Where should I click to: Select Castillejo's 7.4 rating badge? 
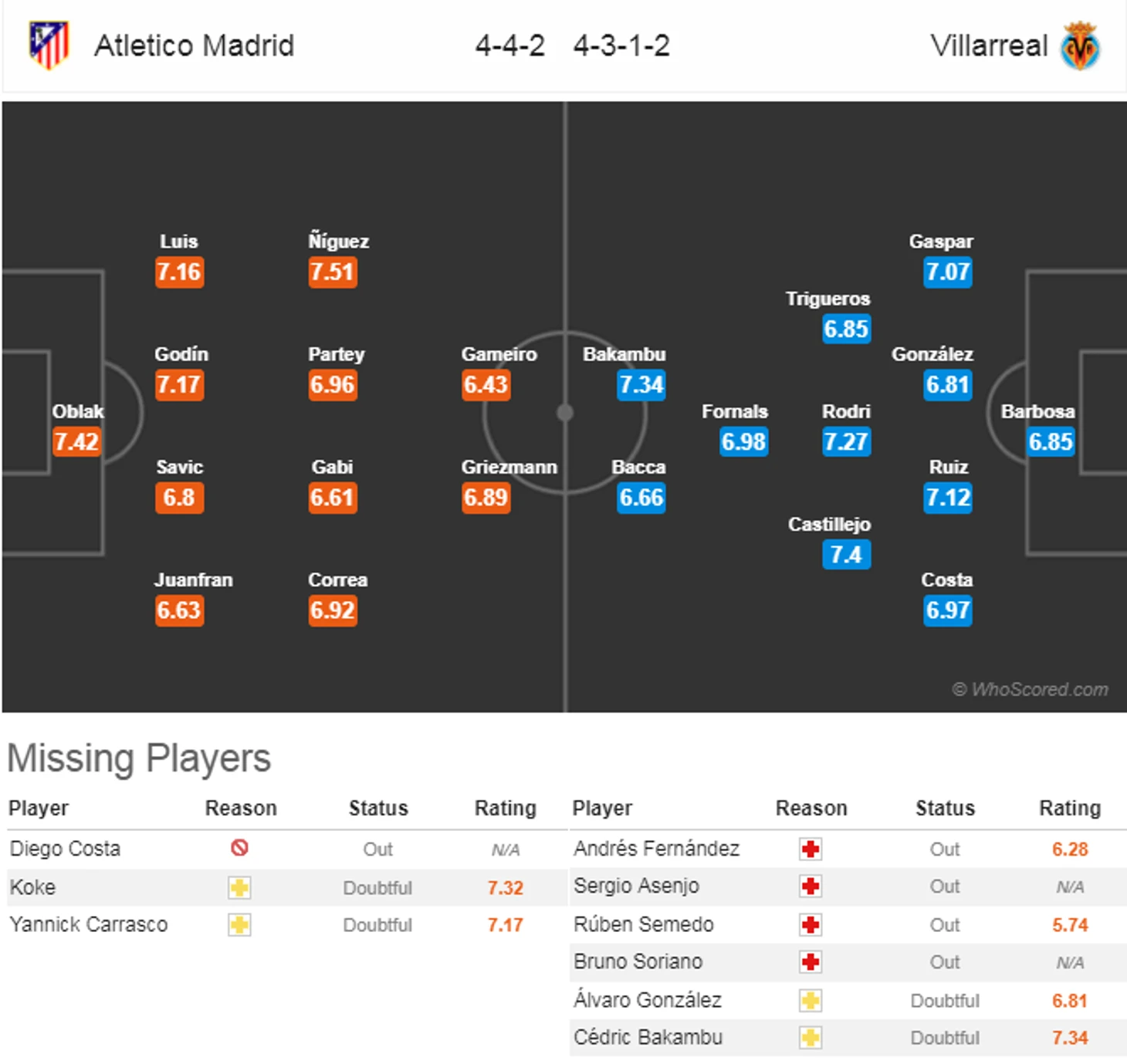coord(846,555)
